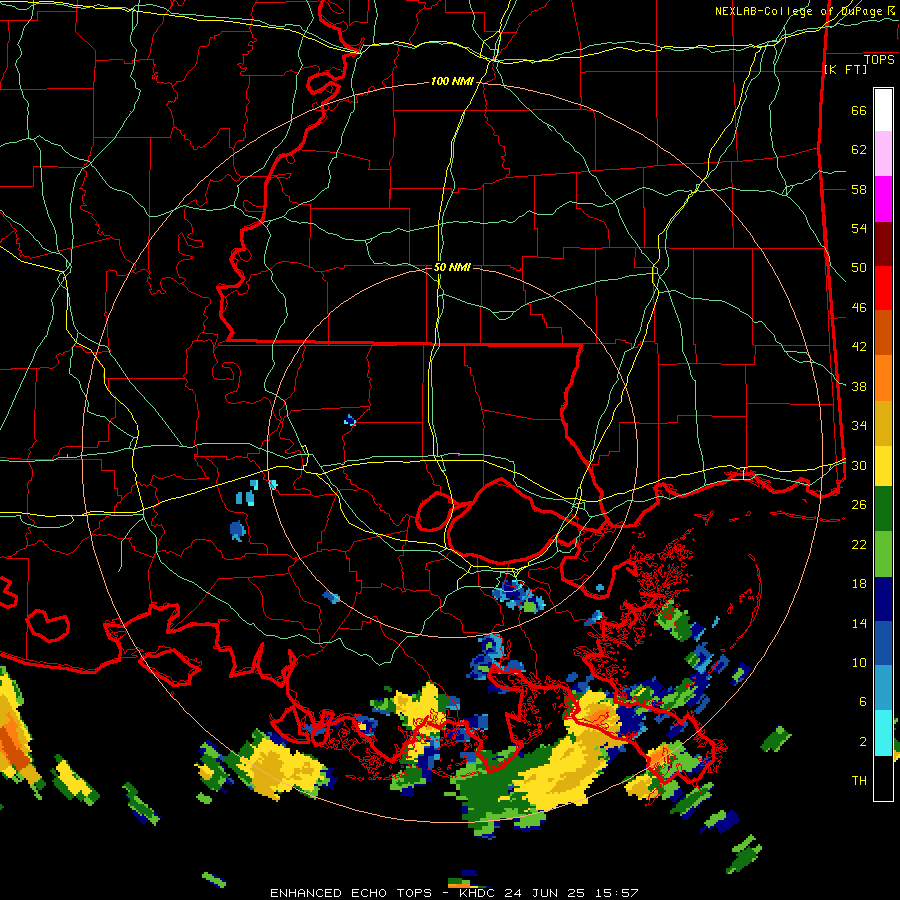Image resolution: width=900 pixels, height=900 pixels.
Task: Click the '6' legend value
Action: (x=863, y=701)
